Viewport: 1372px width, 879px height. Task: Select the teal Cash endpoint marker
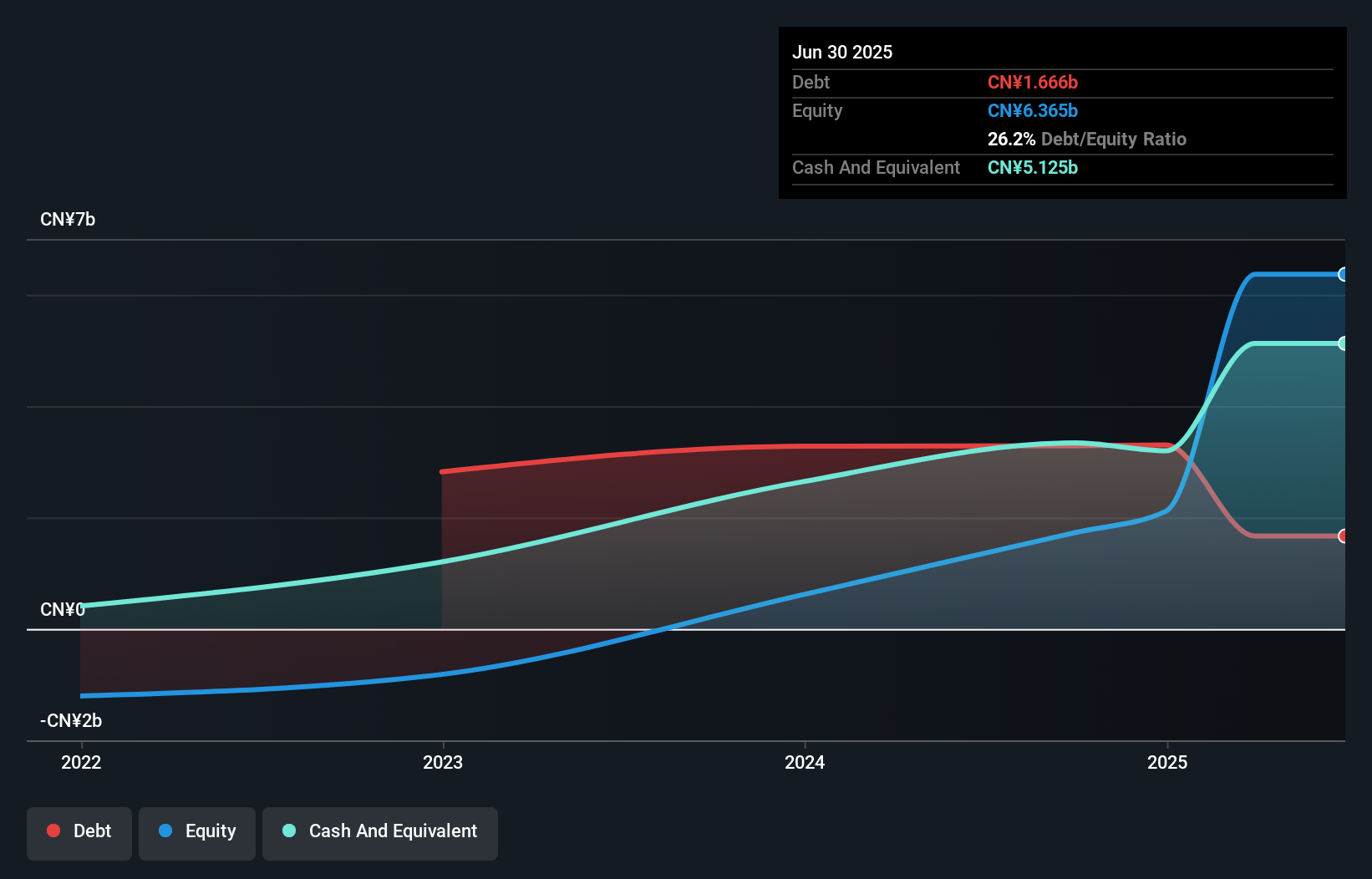point(1344,343)
